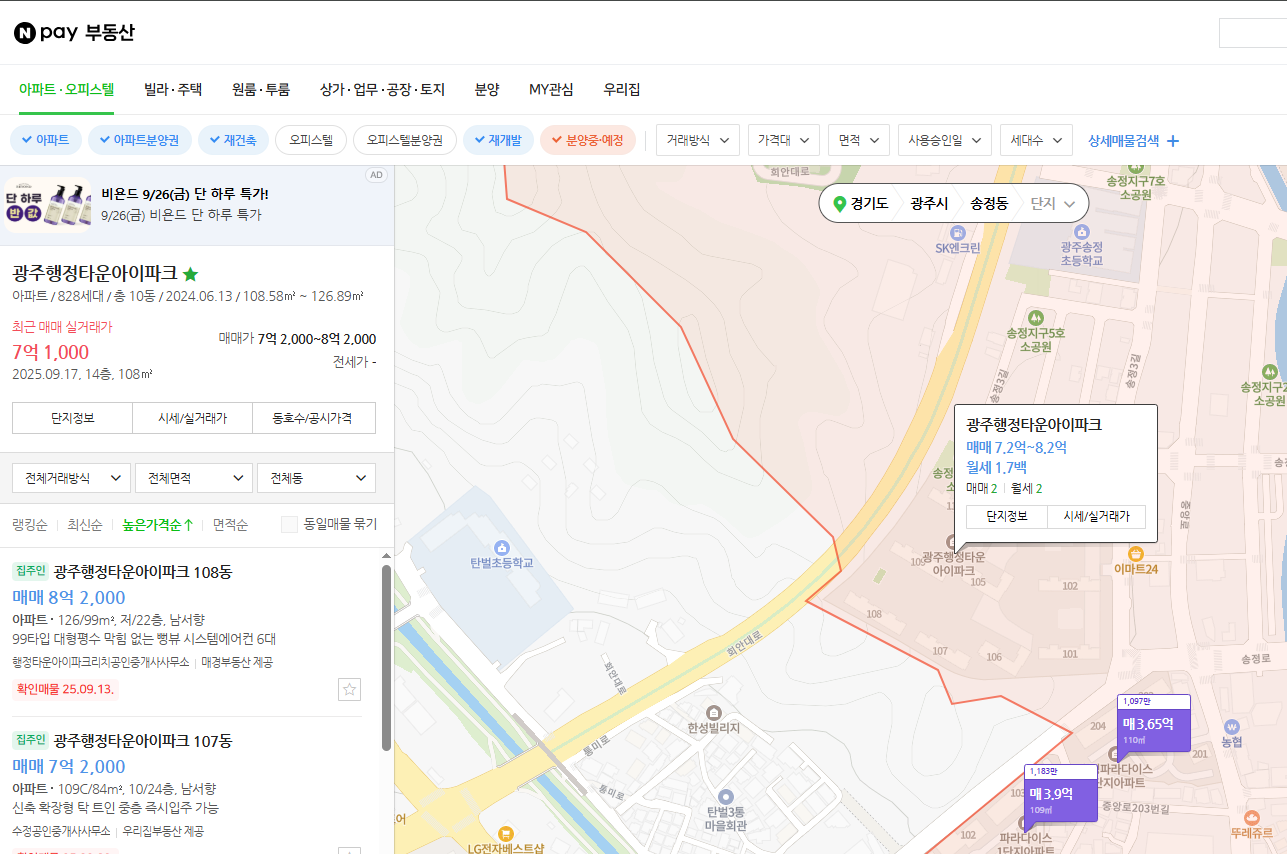Sort listings by 최신순

pyautogui.click(x=84, y=524)
